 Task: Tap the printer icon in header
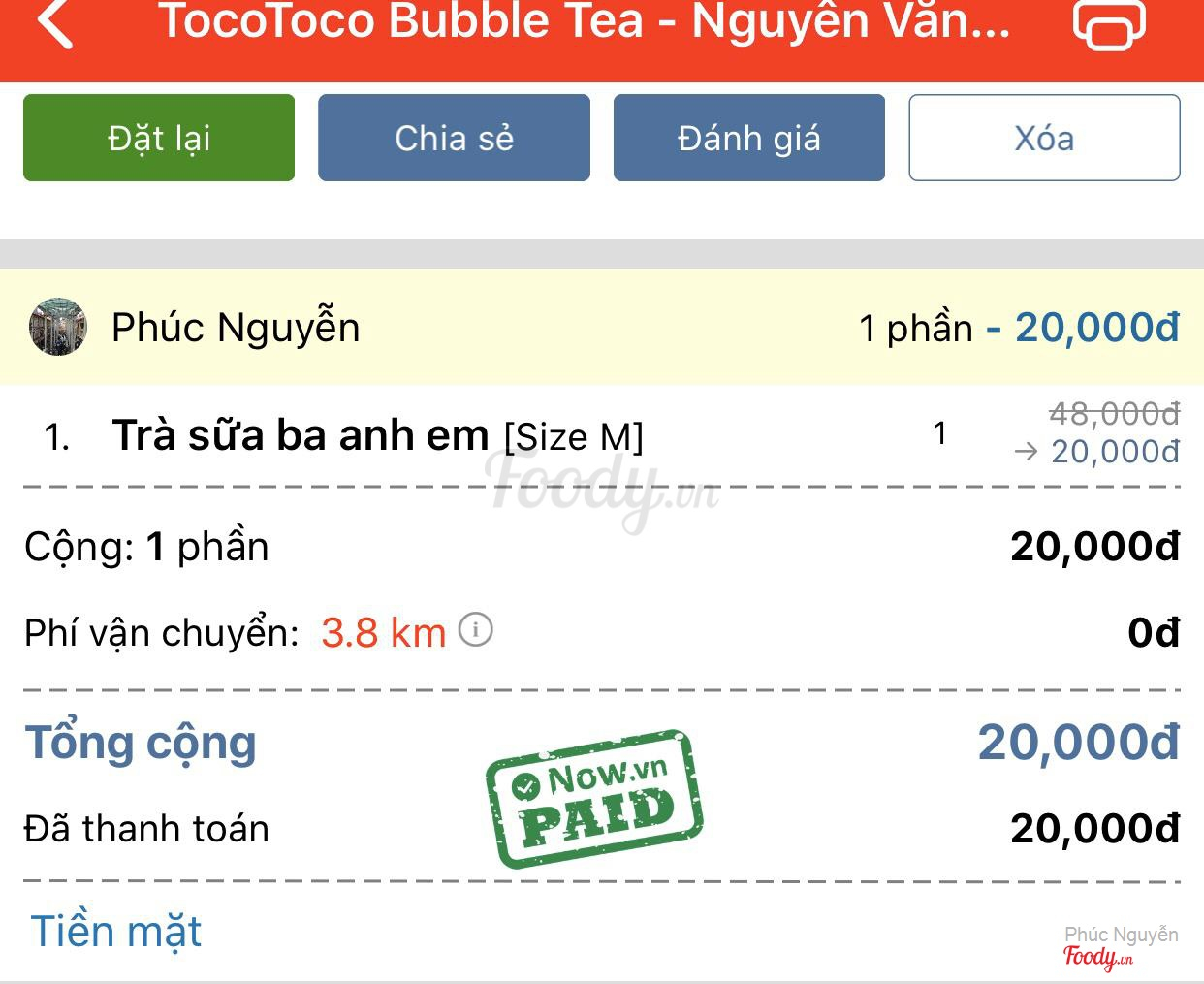(x=1109, y=23)
